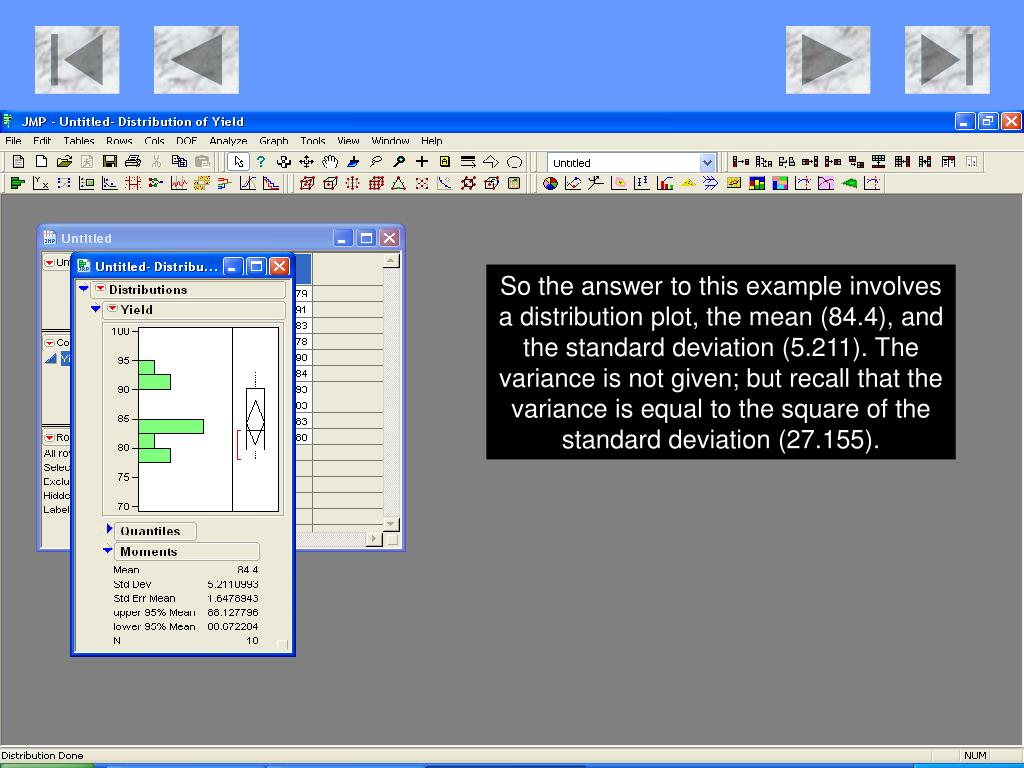
Task: Click the Copy icon in the toolbar
Action: tap(179, 161)
